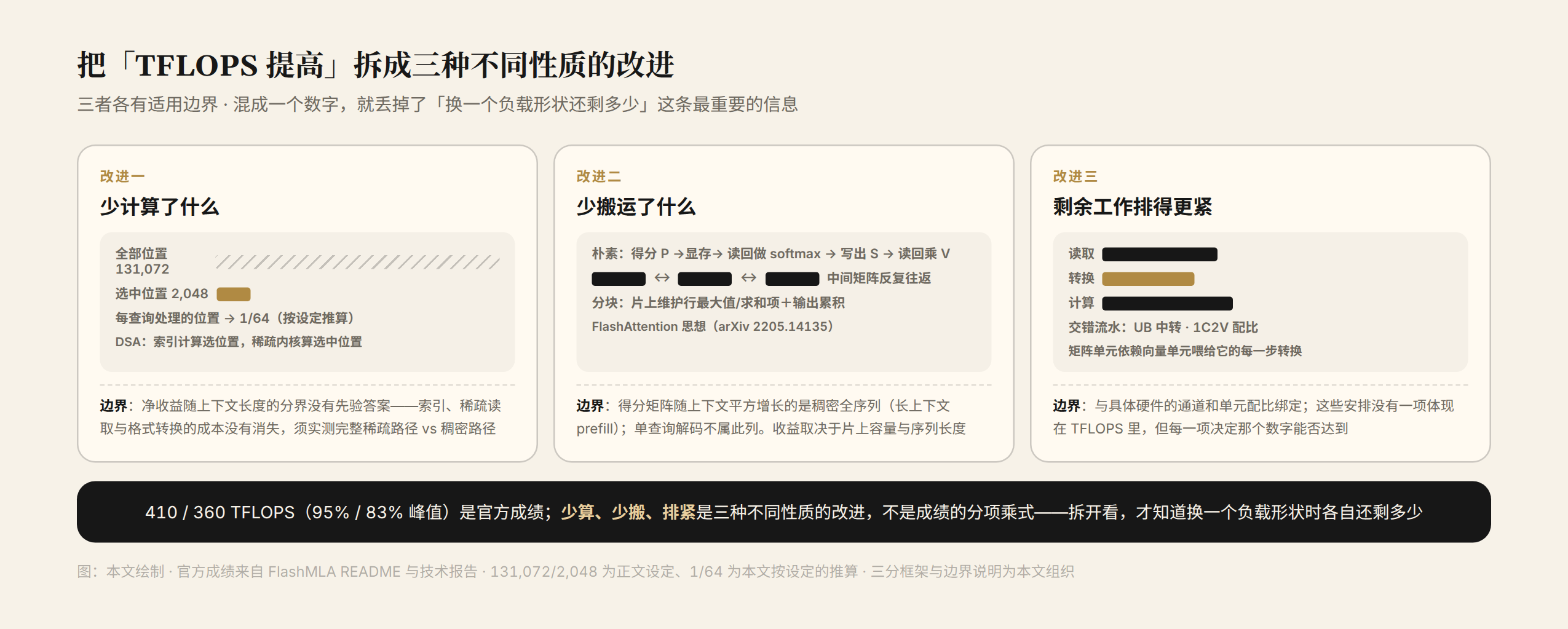Screen dimensions: 1568x629
Task: Click 410 / 360 TFLOPS in the dark banner
Action: click(x=220, y=512)
